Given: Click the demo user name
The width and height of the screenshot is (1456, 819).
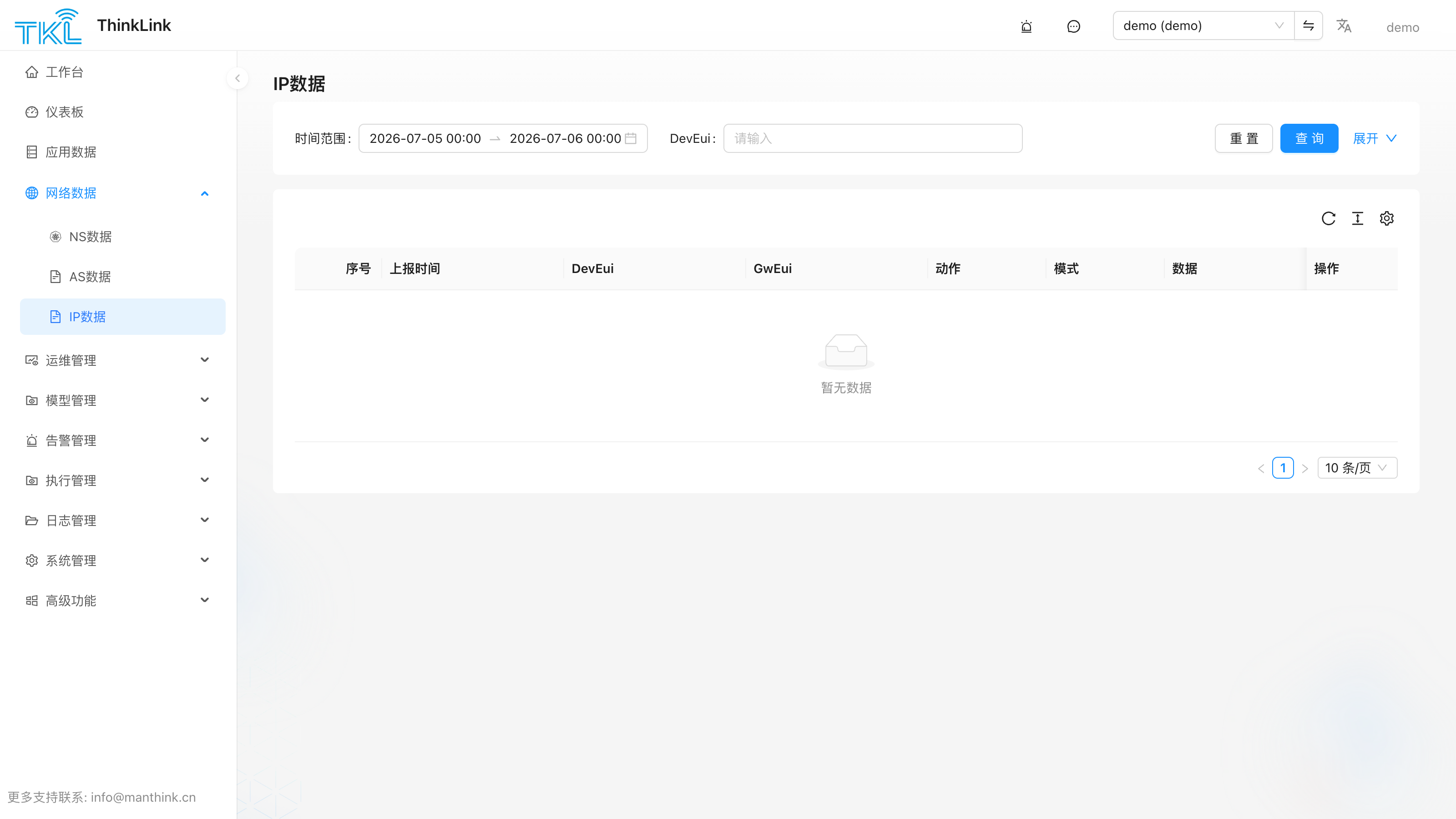Looking at the screenshot, I should (1402, 27).
